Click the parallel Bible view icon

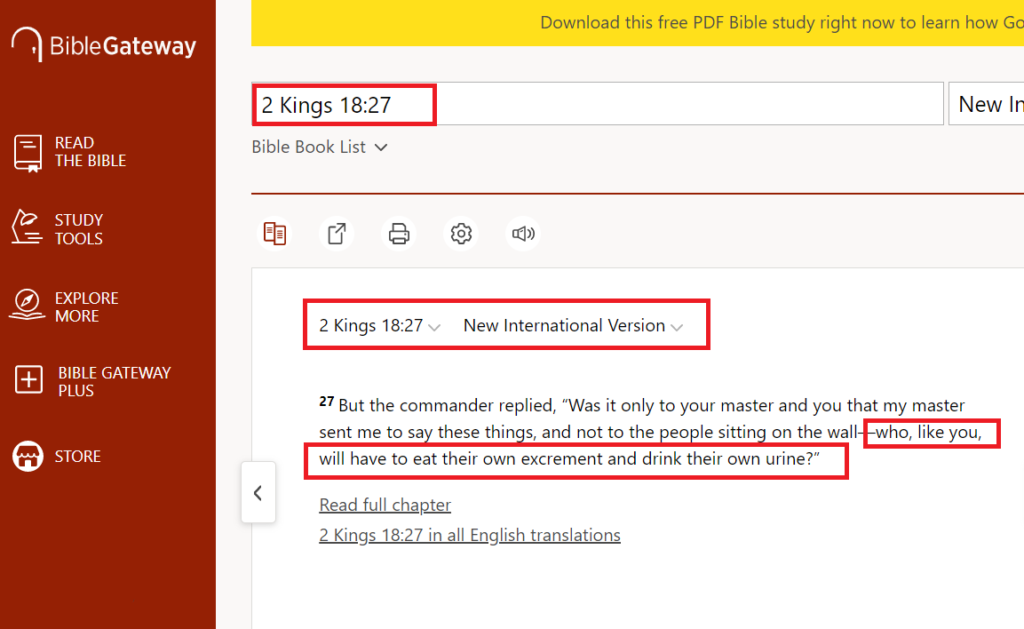275,233
